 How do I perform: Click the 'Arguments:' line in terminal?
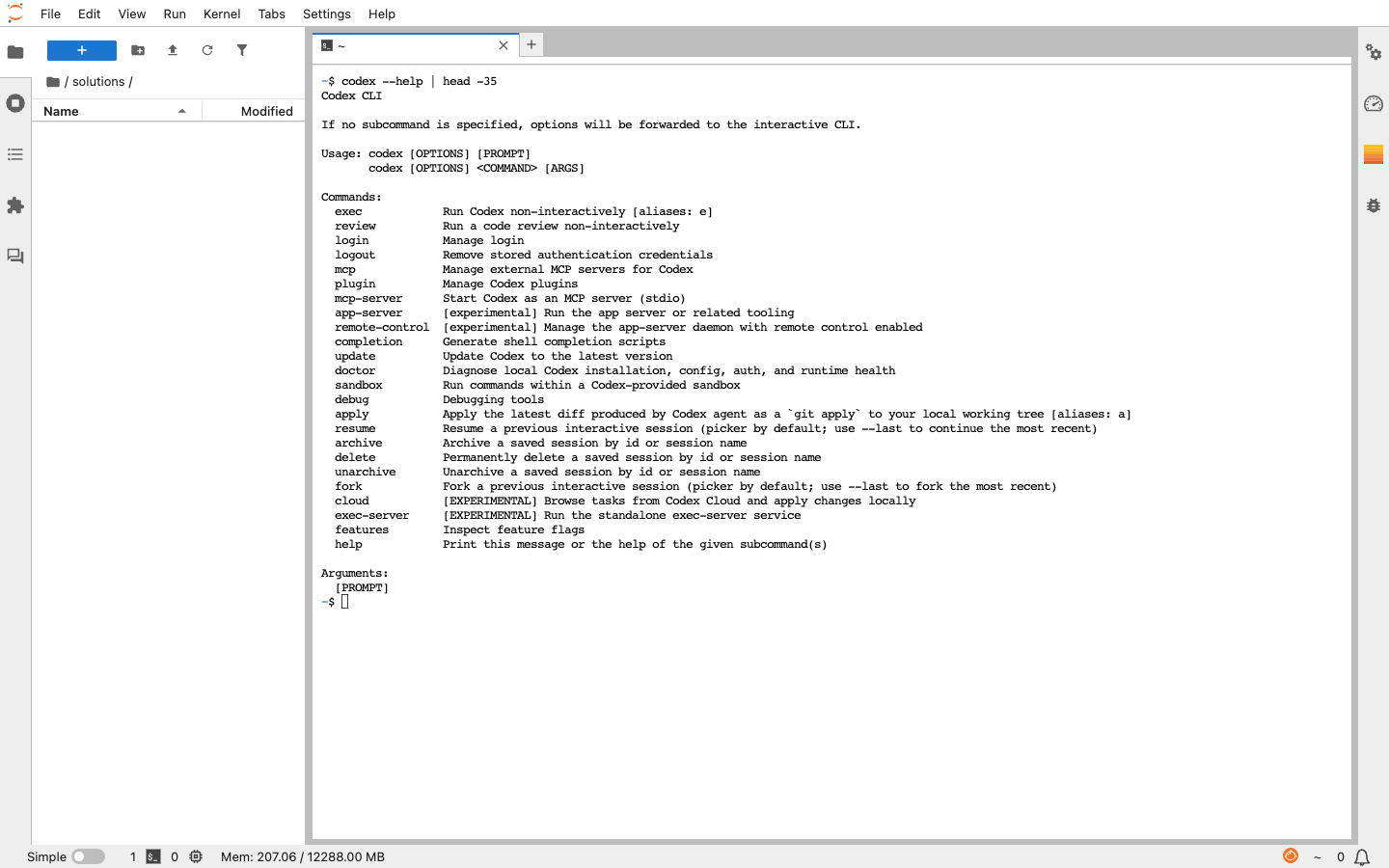[355, 573]
